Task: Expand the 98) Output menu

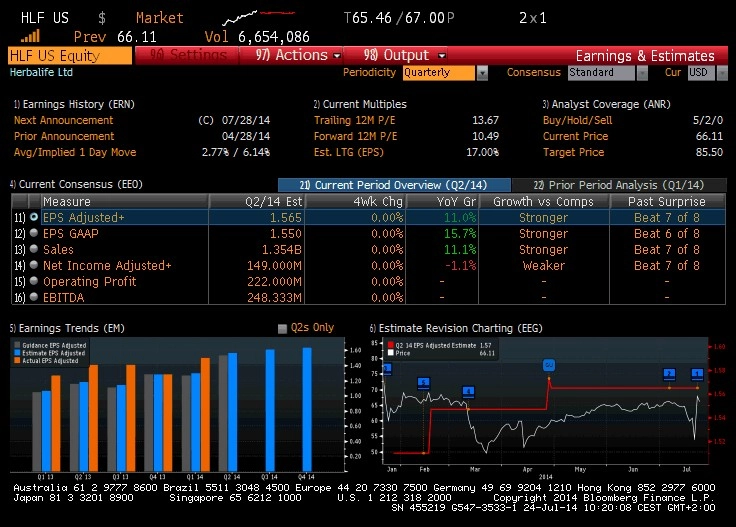Action: 404,55
